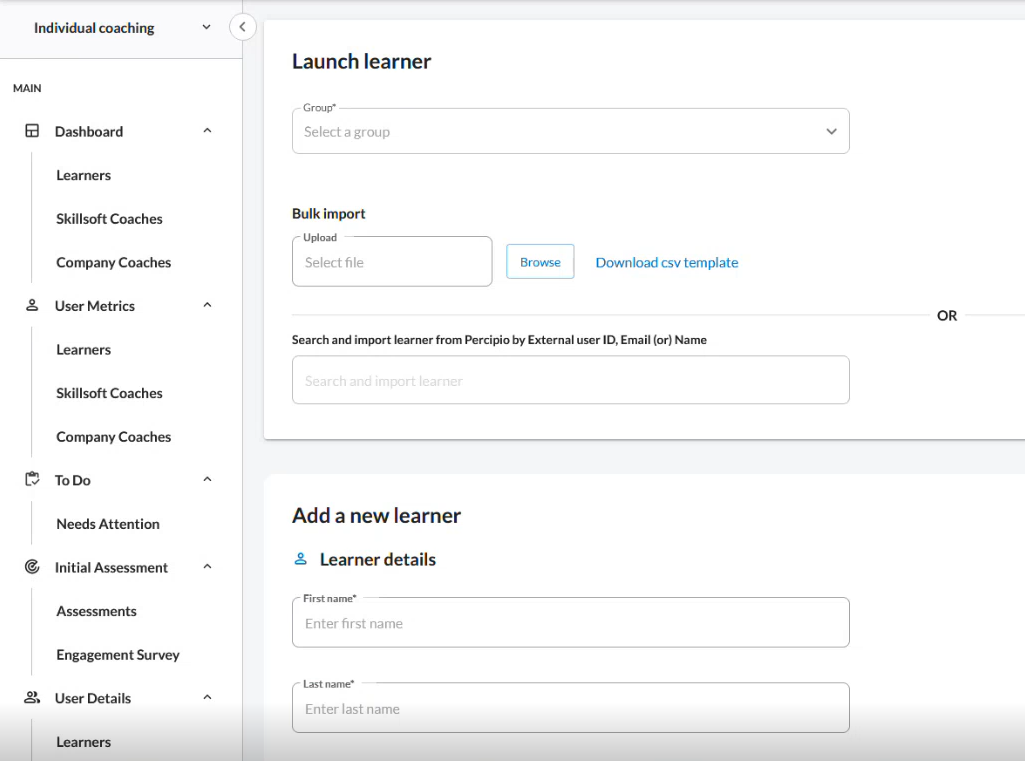Click the User Metrics person icon
The image size is (1025, 761).
click(31, 305)
